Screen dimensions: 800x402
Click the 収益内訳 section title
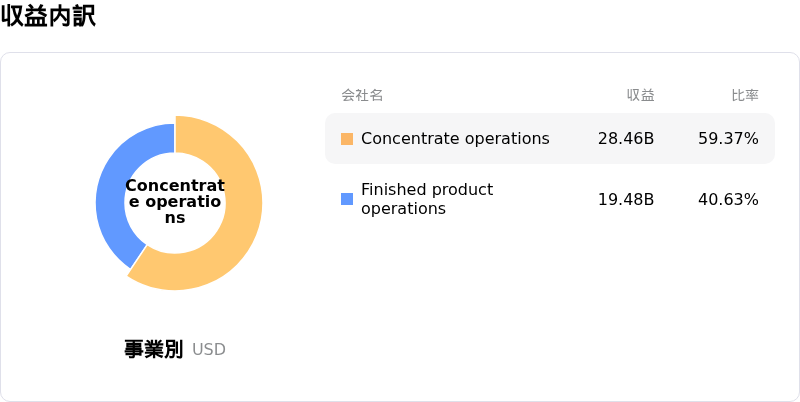click(x=48, y=17)
